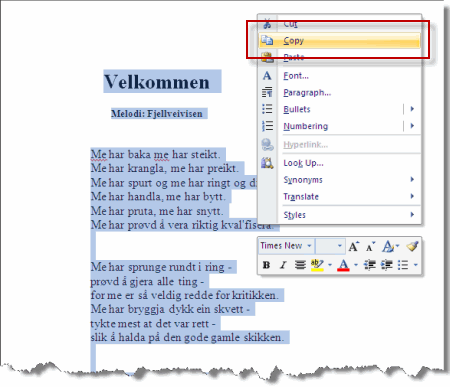Click the Cut scissors icon
Screen dimensions: 450x387
click(x=267, y=24)
